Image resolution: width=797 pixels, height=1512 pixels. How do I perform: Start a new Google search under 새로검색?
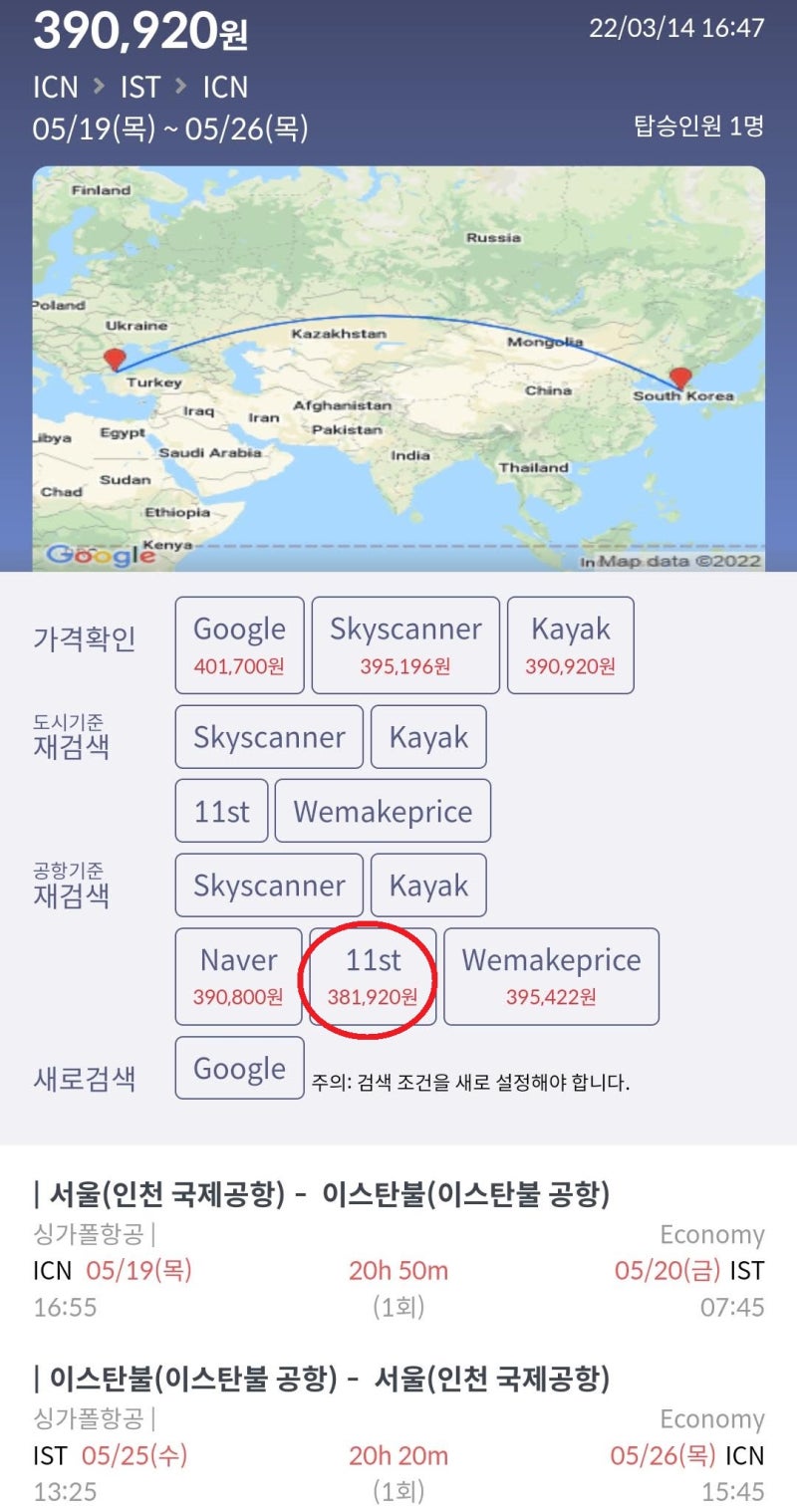tap(239, 1067)
